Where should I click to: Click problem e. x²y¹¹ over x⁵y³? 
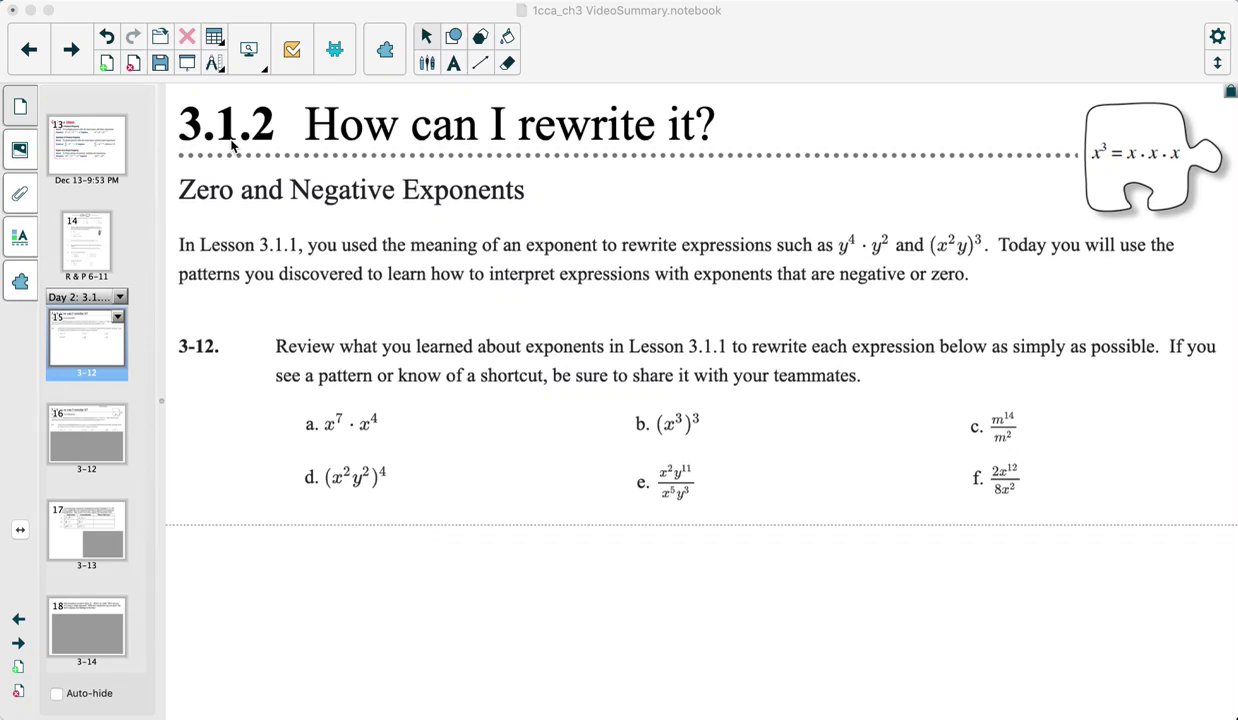click(665, 482)
